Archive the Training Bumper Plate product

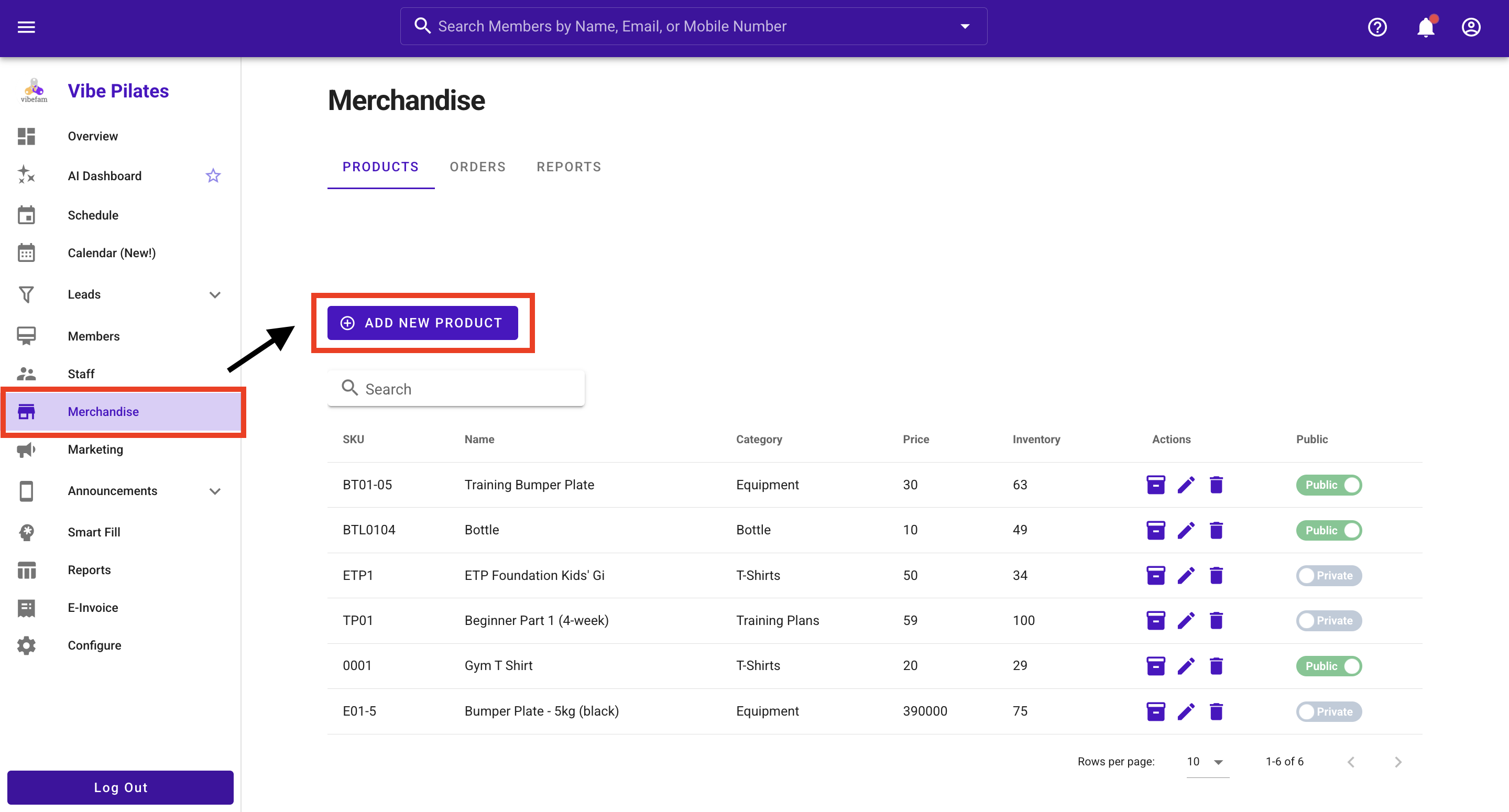[x=1155, y=485]
